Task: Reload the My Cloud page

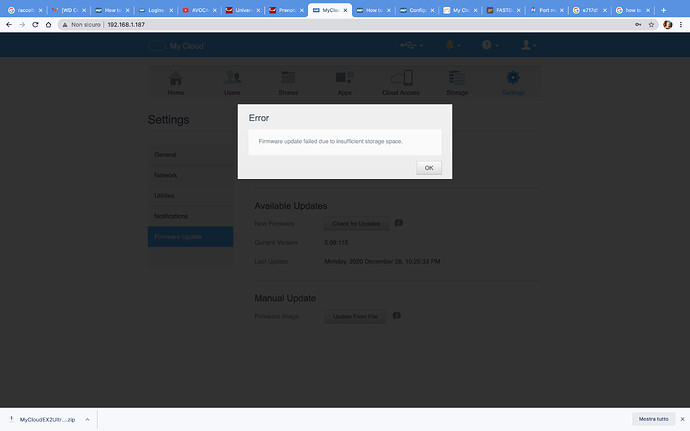Action: 35,25
